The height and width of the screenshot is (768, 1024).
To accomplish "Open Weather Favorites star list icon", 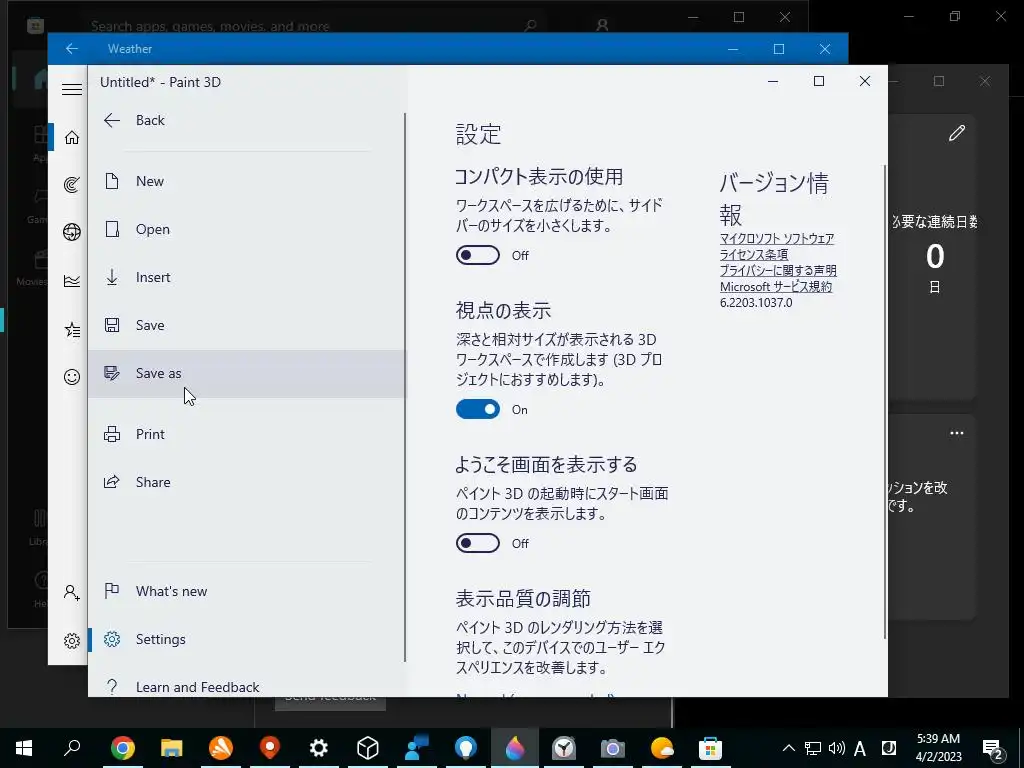I will 72,329.
